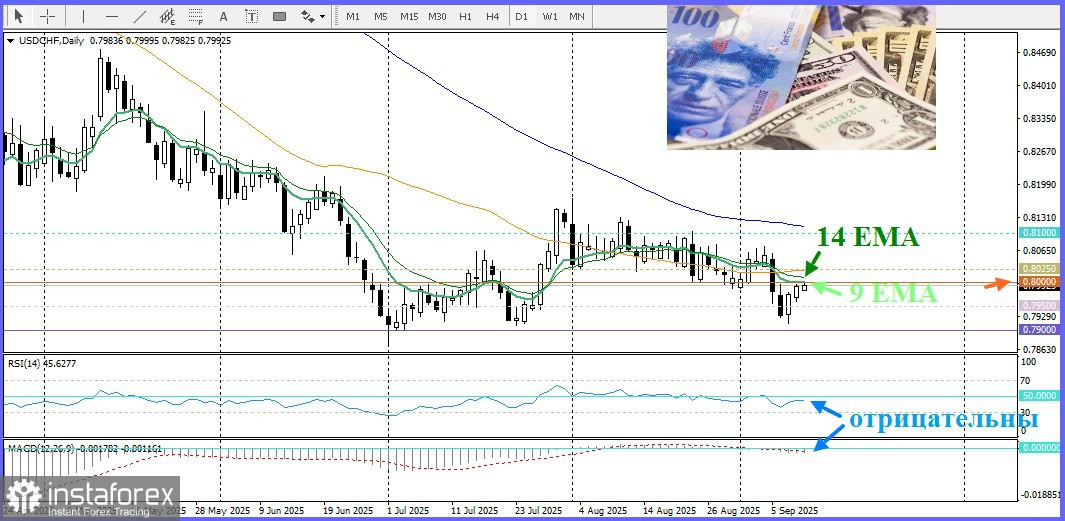Click the 0.80000 price level label

[1039, 281]
